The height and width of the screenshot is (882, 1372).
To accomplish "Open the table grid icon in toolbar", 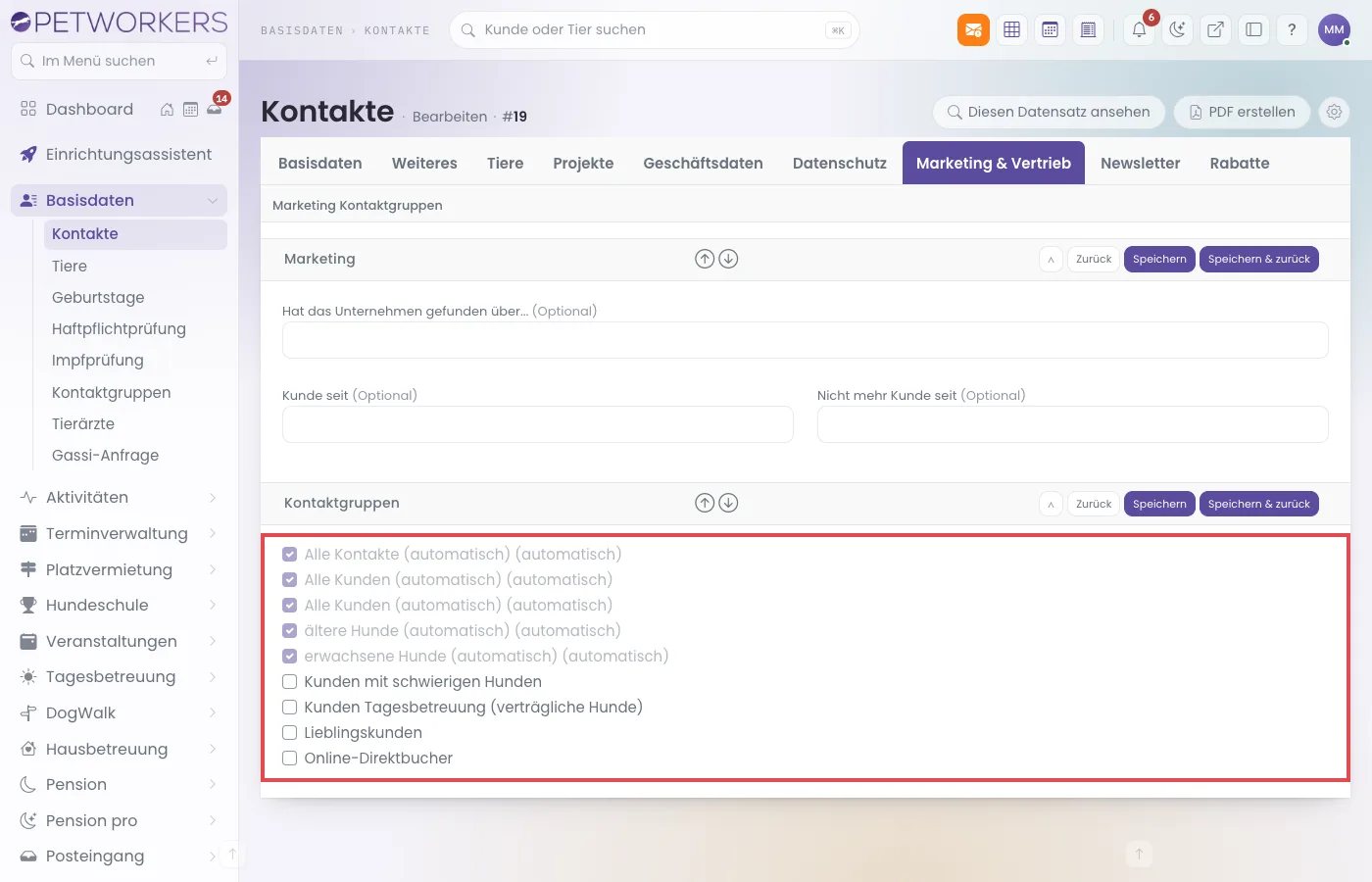I will click(1012, 29).
